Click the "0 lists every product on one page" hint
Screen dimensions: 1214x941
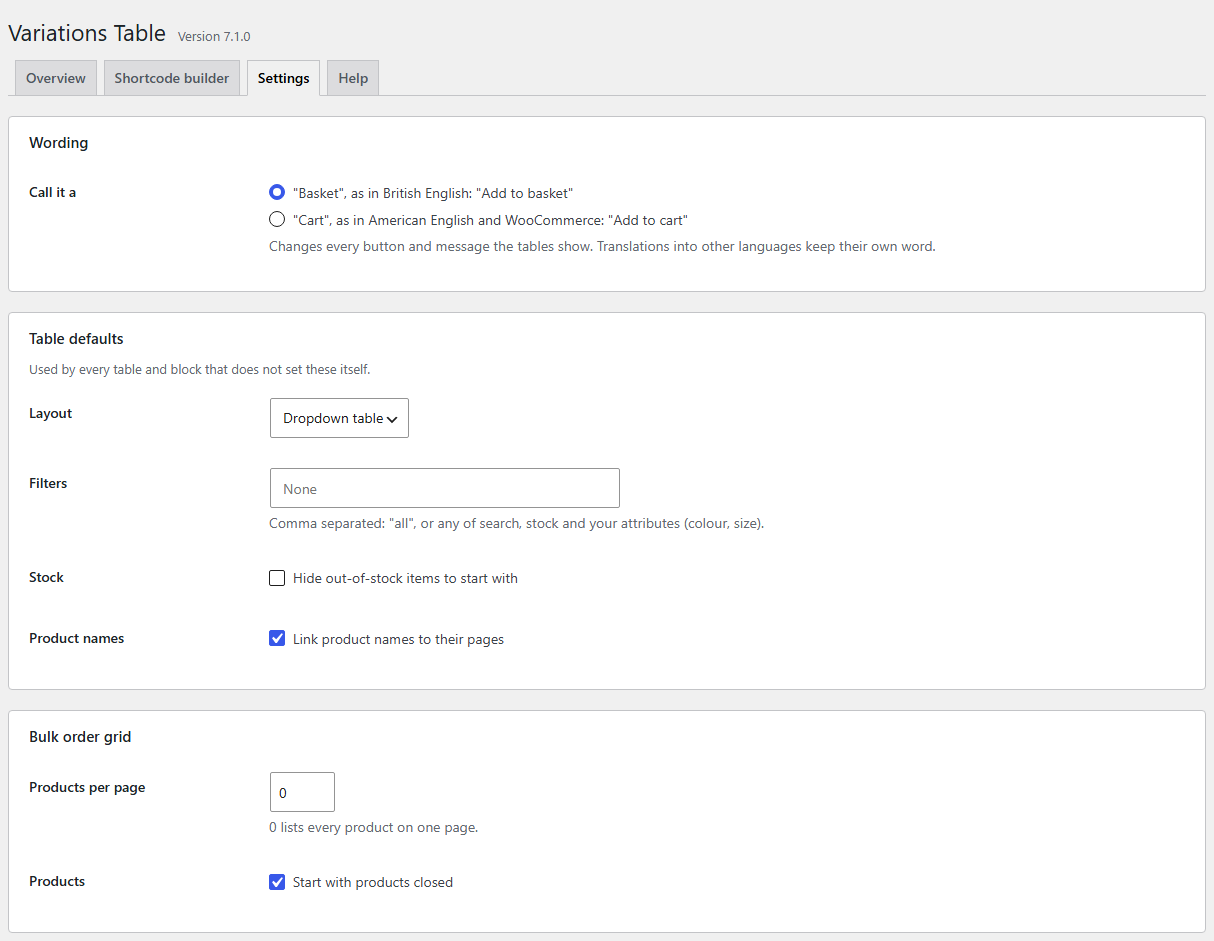pos(374,827)
